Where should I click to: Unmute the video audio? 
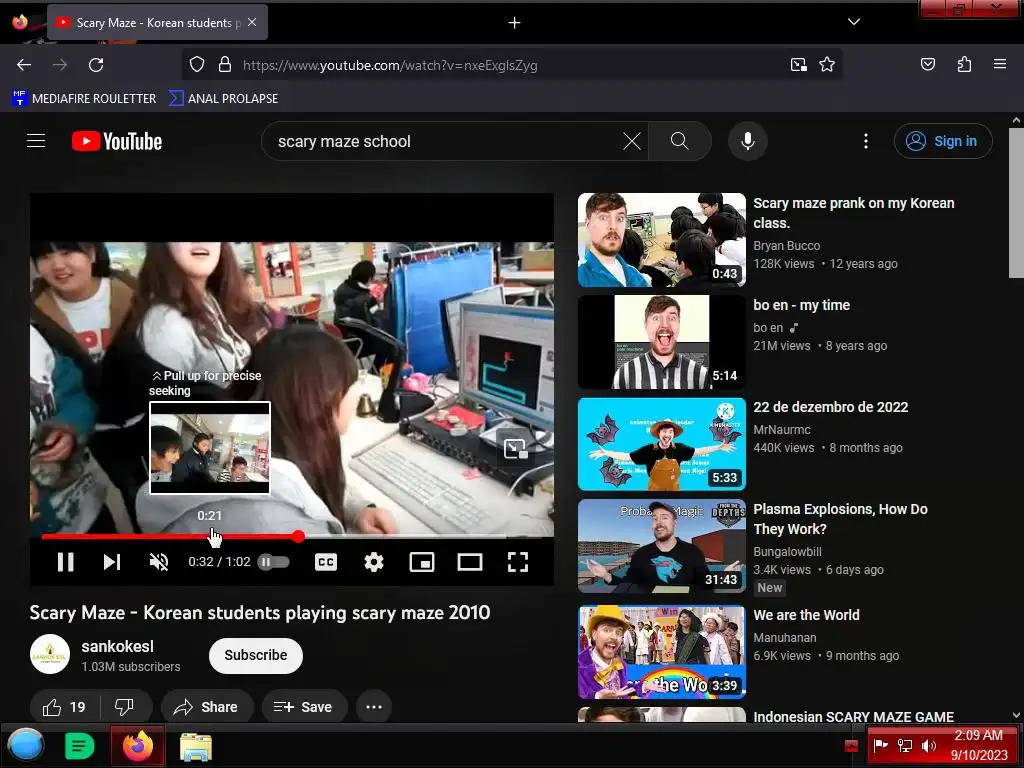(x=159, y=562)
